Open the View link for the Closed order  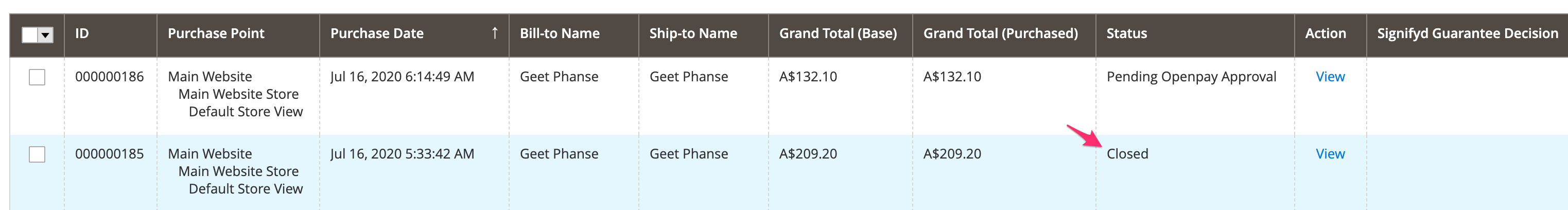(1330, 154)
